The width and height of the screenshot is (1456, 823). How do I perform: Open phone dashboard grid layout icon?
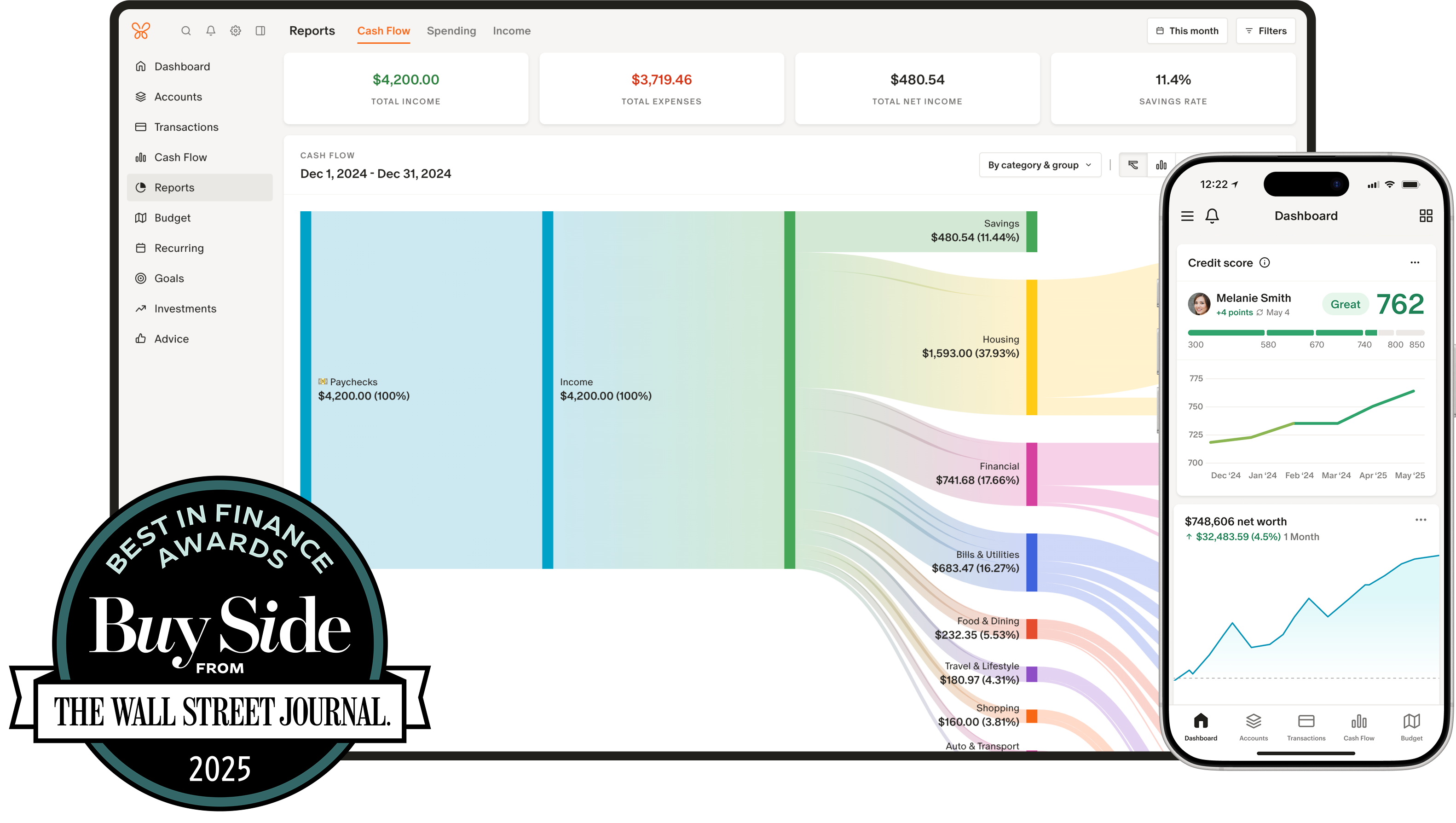pyautogui.click(x=1426, y=216)
